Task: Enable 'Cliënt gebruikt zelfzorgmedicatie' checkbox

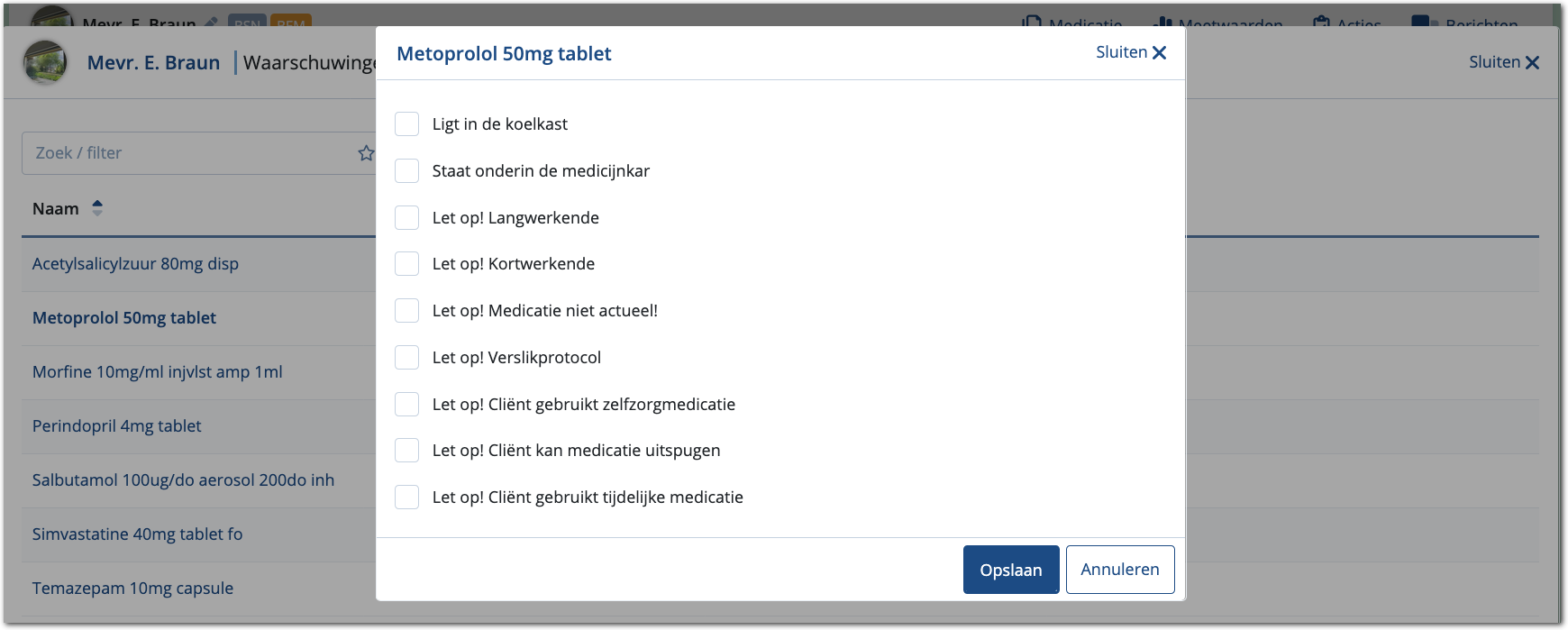Action: (x=407, y=405)
